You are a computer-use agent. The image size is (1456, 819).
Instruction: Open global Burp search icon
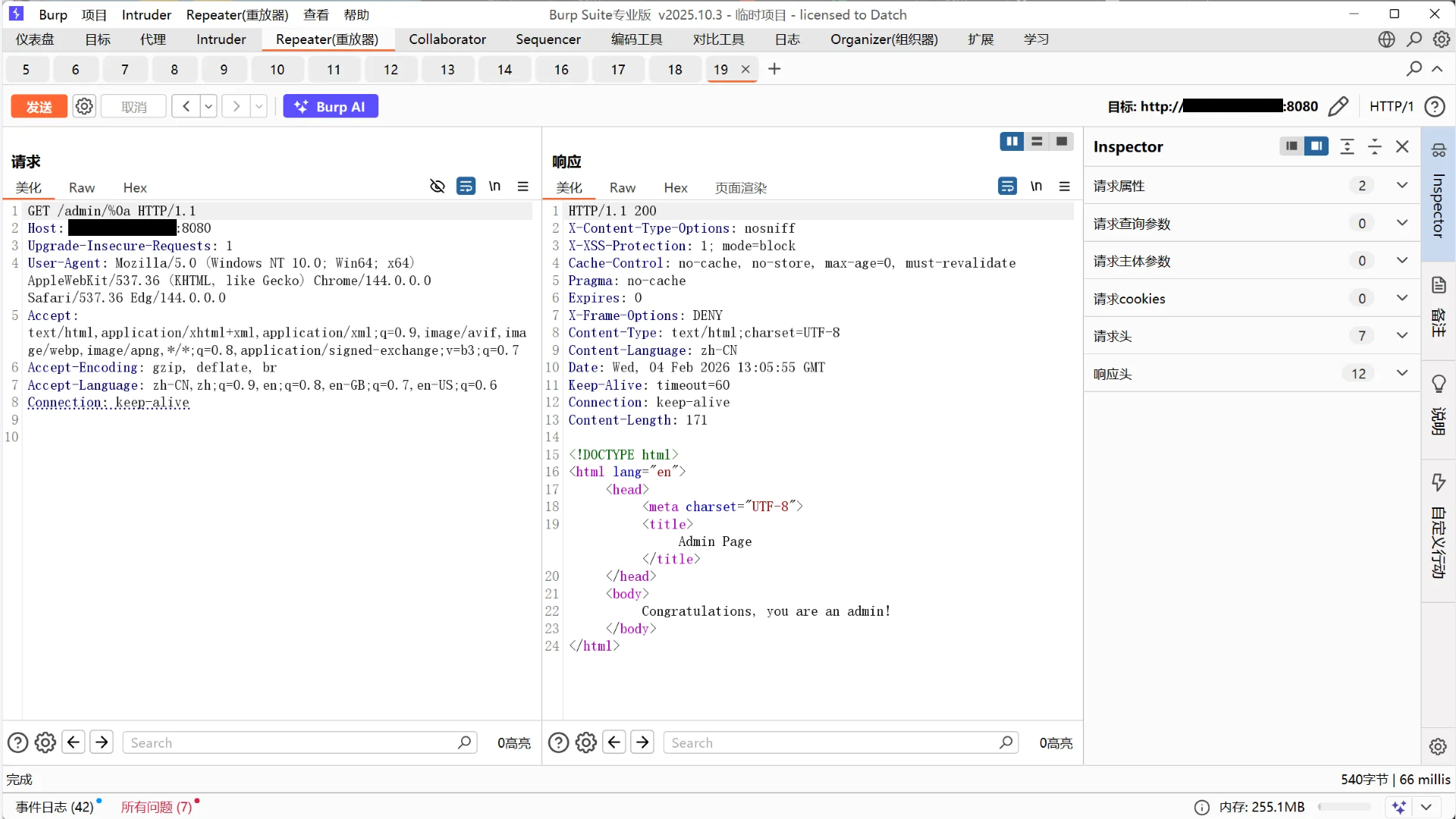pyautogui.click(x=1414, y=39)
